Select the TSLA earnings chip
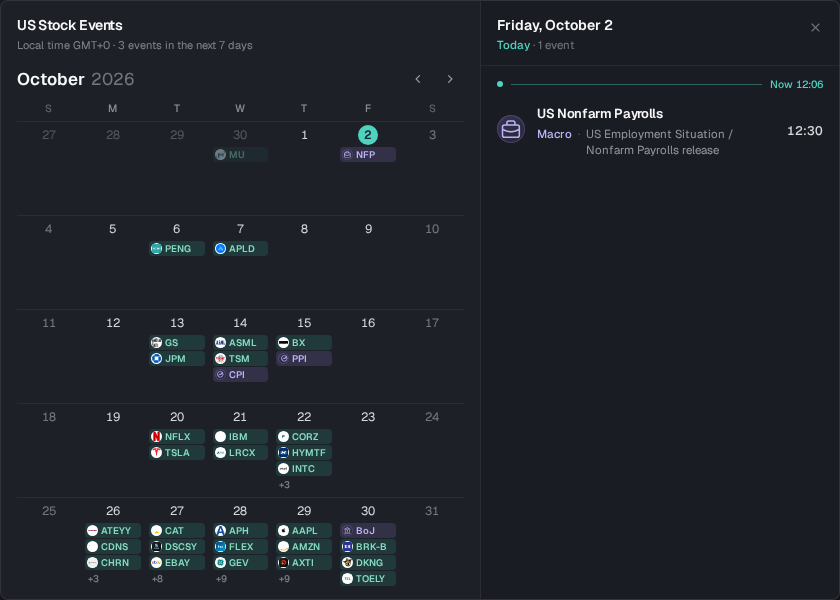Screen dimensions: 840x600 (177, 453)
